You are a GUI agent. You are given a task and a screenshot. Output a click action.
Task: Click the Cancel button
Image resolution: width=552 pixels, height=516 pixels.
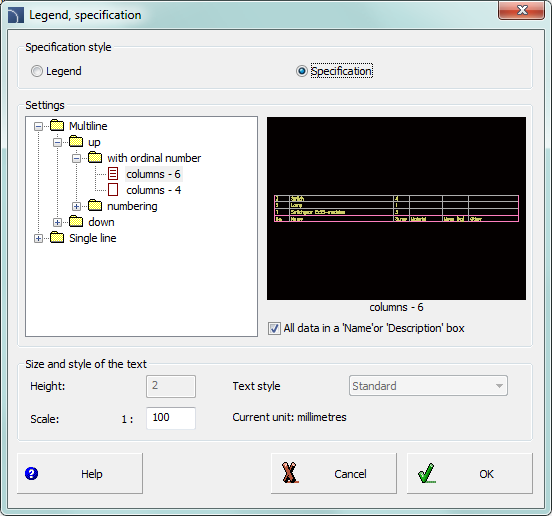334,473
